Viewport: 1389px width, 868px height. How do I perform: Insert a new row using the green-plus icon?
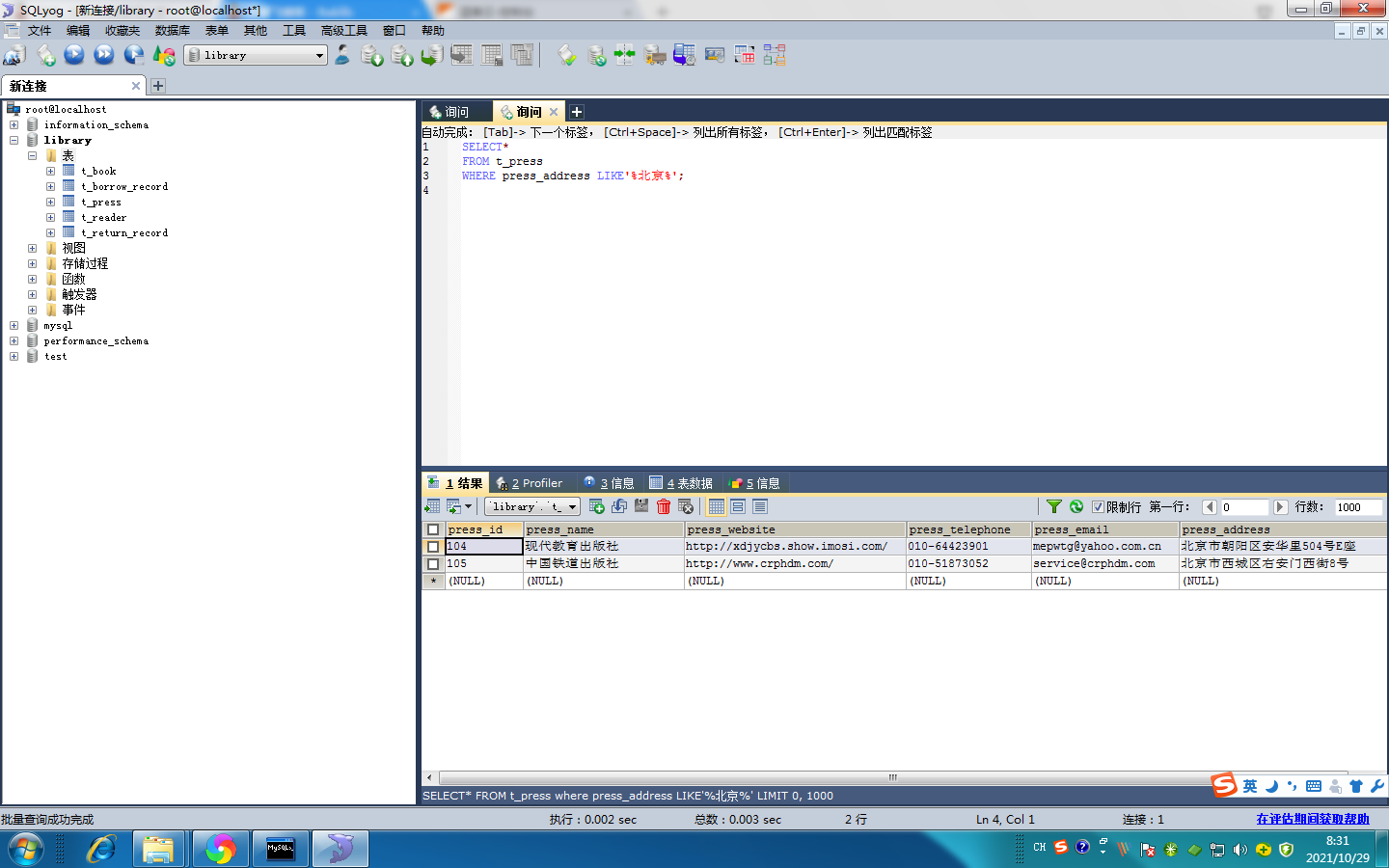(x=596, y=506)
